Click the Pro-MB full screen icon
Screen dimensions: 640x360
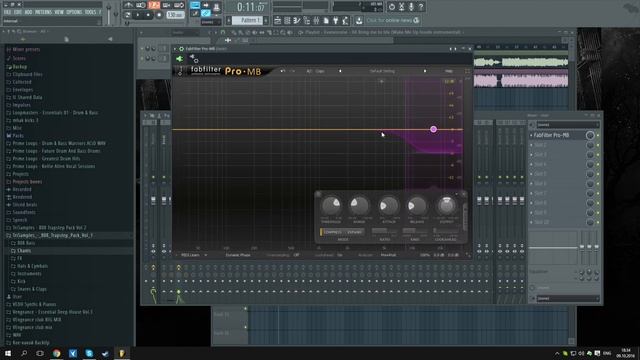click(x=467, y=71)
